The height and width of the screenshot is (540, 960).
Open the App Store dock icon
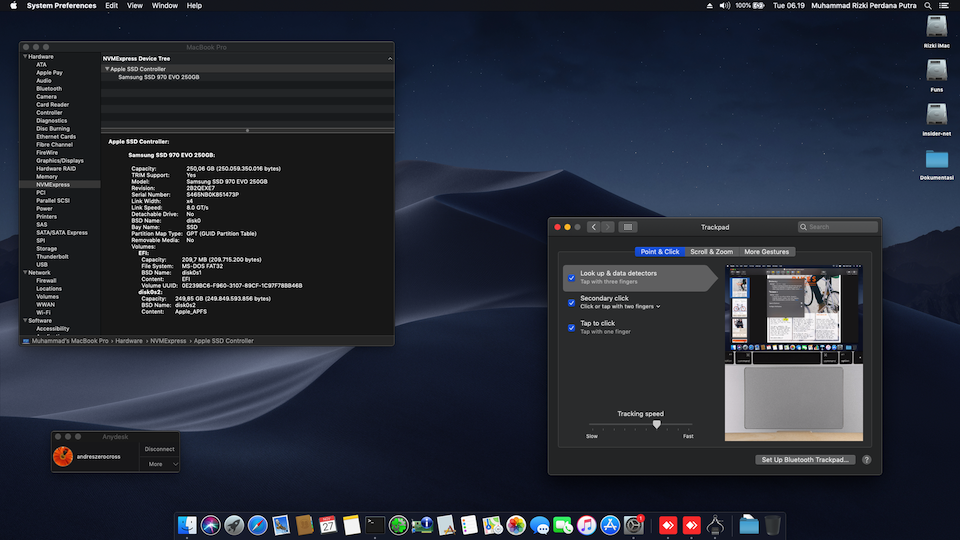coord(609,524)
